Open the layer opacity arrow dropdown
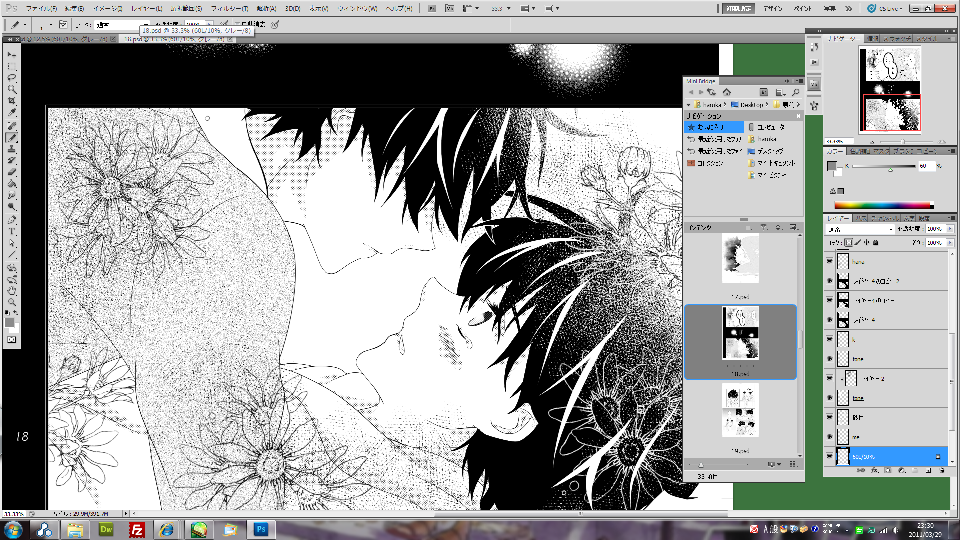Viewport: 960px width, 540px height. [x=950, y=229]
